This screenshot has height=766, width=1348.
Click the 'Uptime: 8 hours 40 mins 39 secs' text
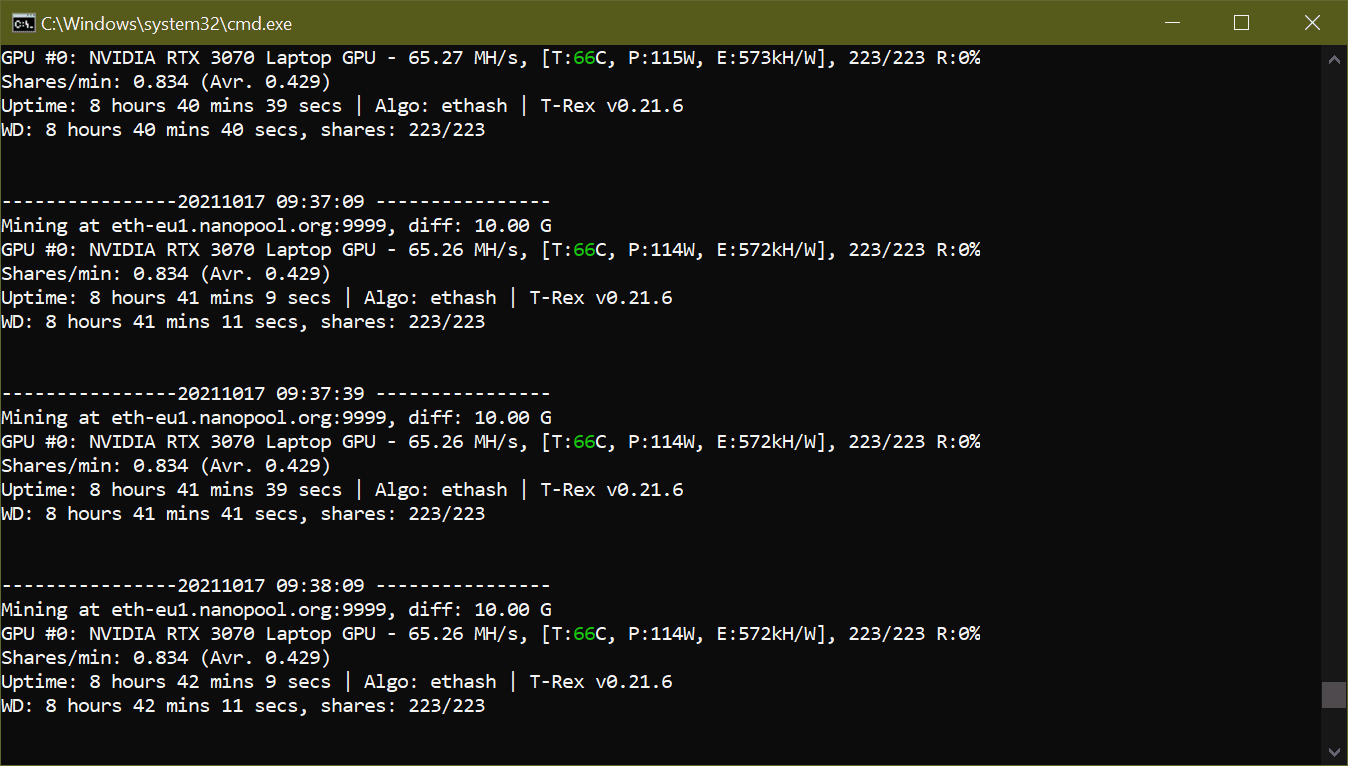pos(171,106)
